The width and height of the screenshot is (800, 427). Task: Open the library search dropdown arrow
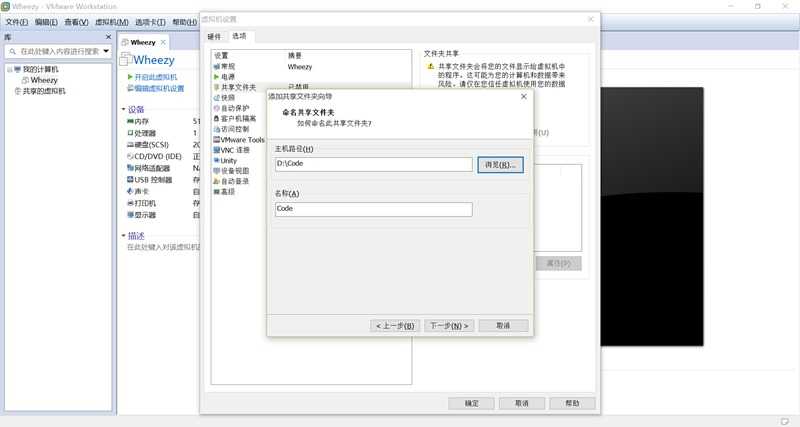106,51
